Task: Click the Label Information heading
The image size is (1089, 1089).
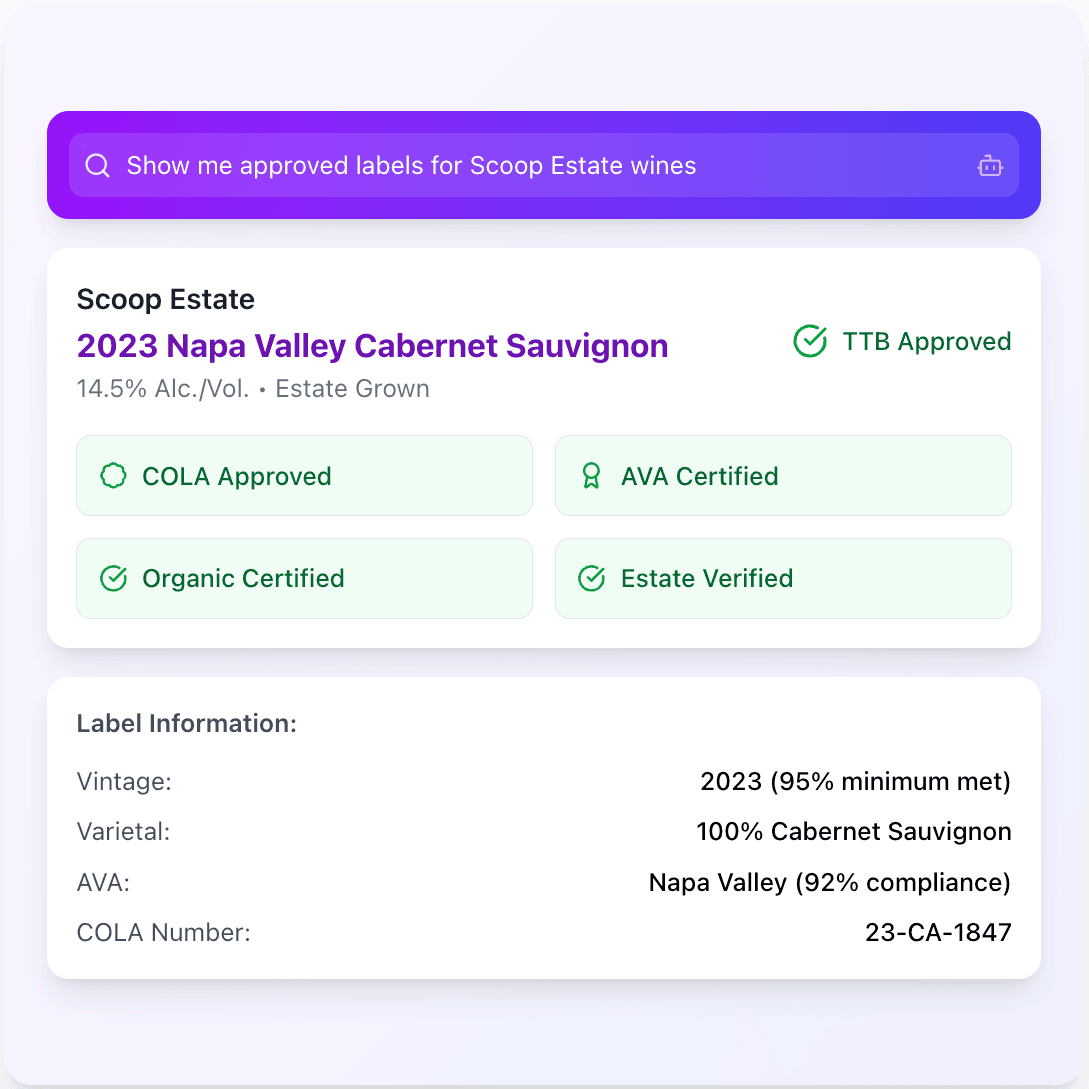Action: pos(186,723)
